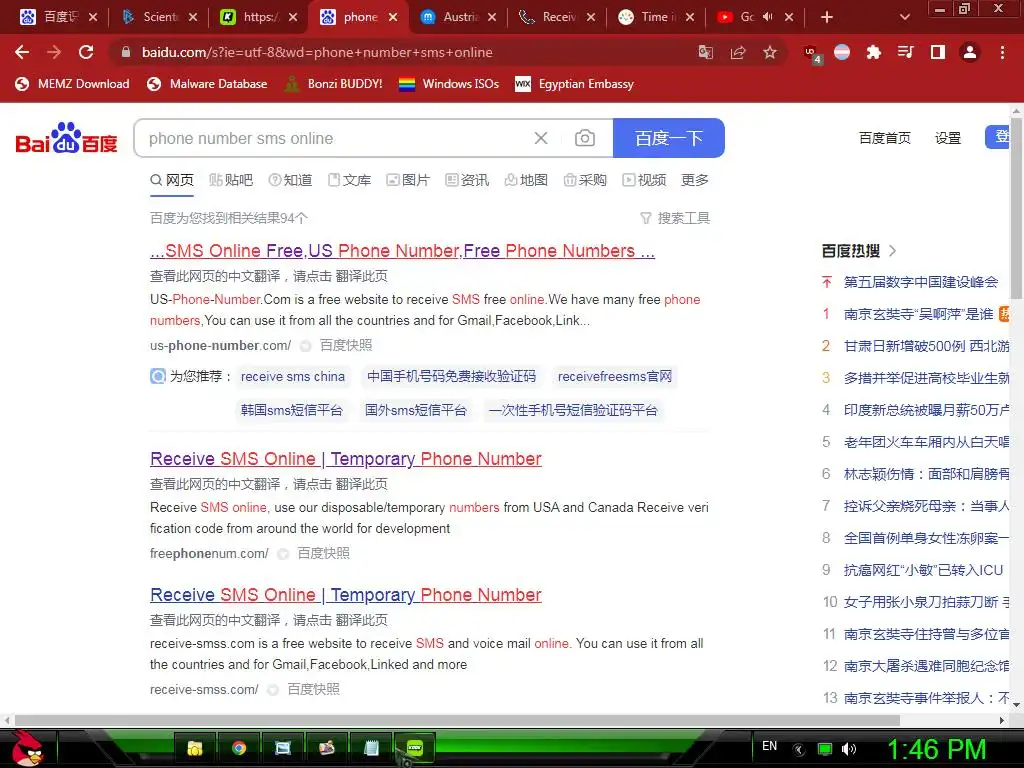The image size is (1024, 768).
Task: Open Windows ISOs bookmark
Action: coord(449,84)
